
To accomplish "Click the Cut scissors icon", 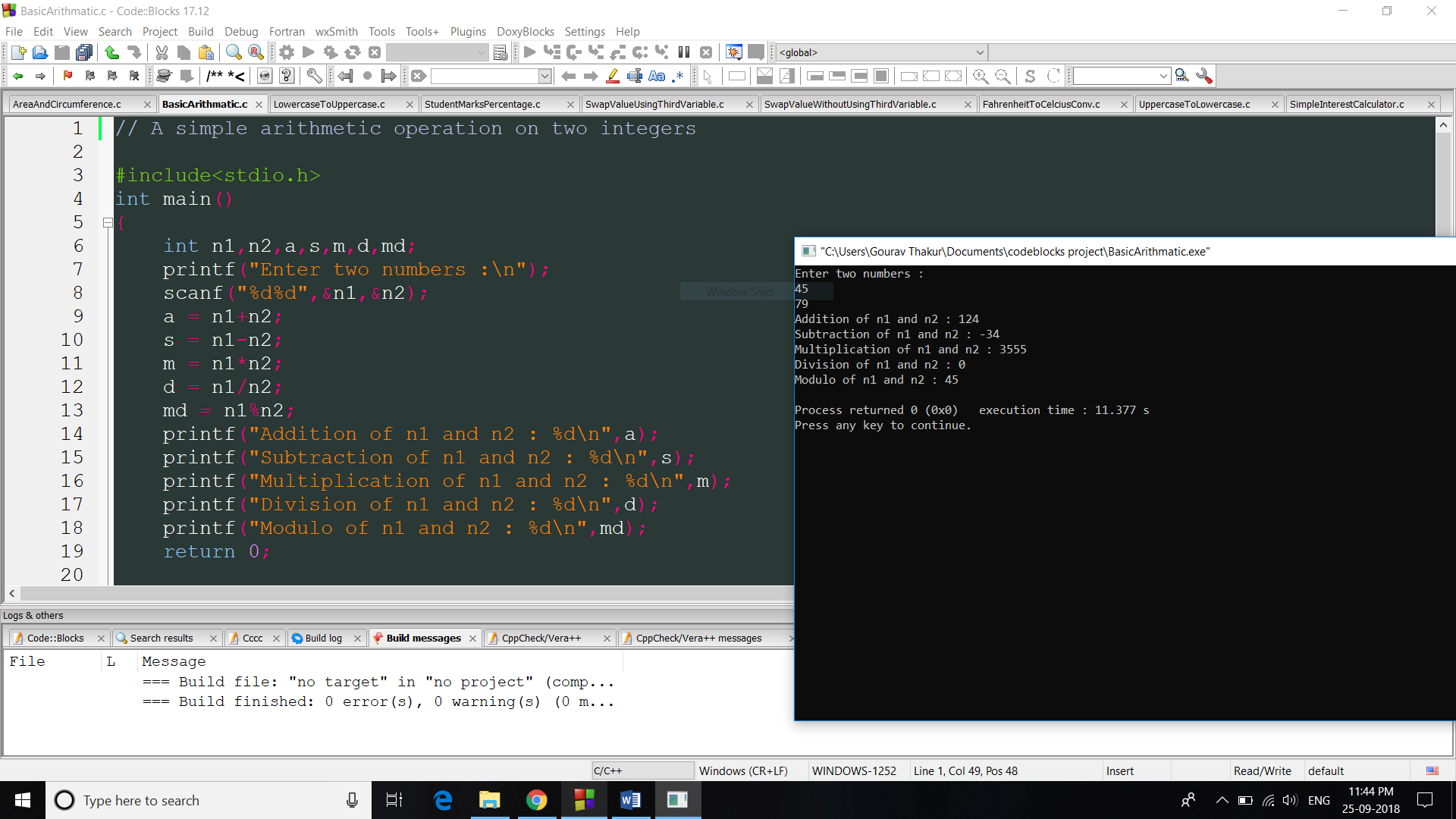I will tap(162, 52).
